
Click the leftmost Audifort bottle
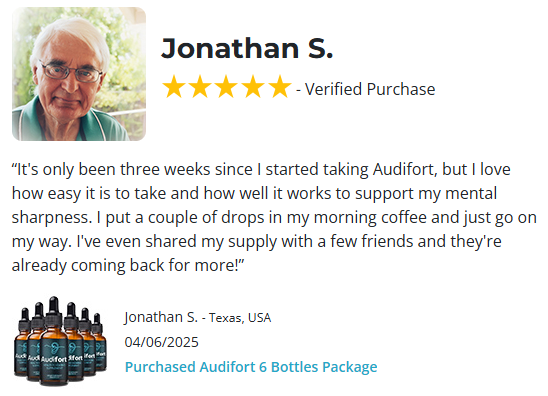pyautogui.click(x=22, y=341)
